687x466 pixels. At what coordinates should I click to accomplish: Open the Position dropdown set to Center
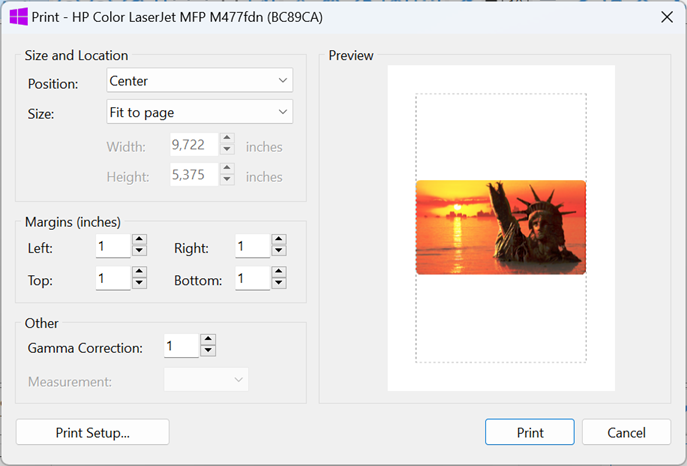click(x=199, y=80)
